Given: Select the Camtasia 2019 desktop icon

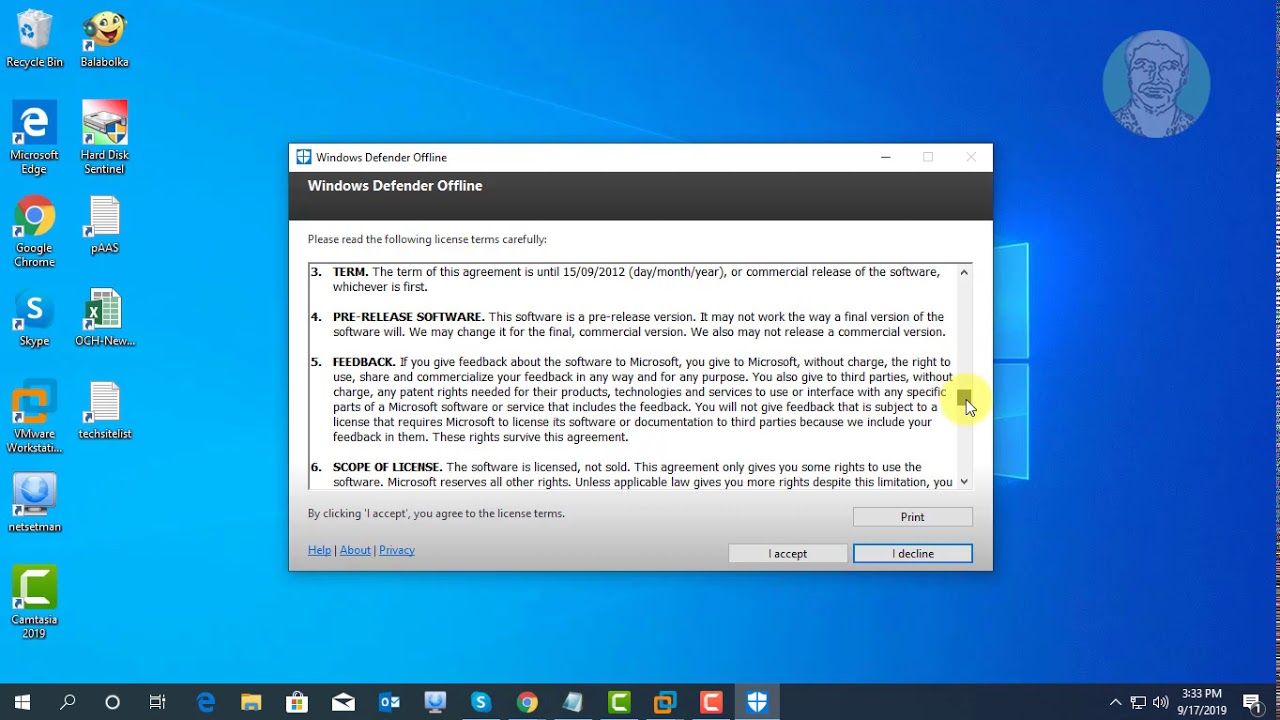Looking at the screenshot, I should pos(34,601).
